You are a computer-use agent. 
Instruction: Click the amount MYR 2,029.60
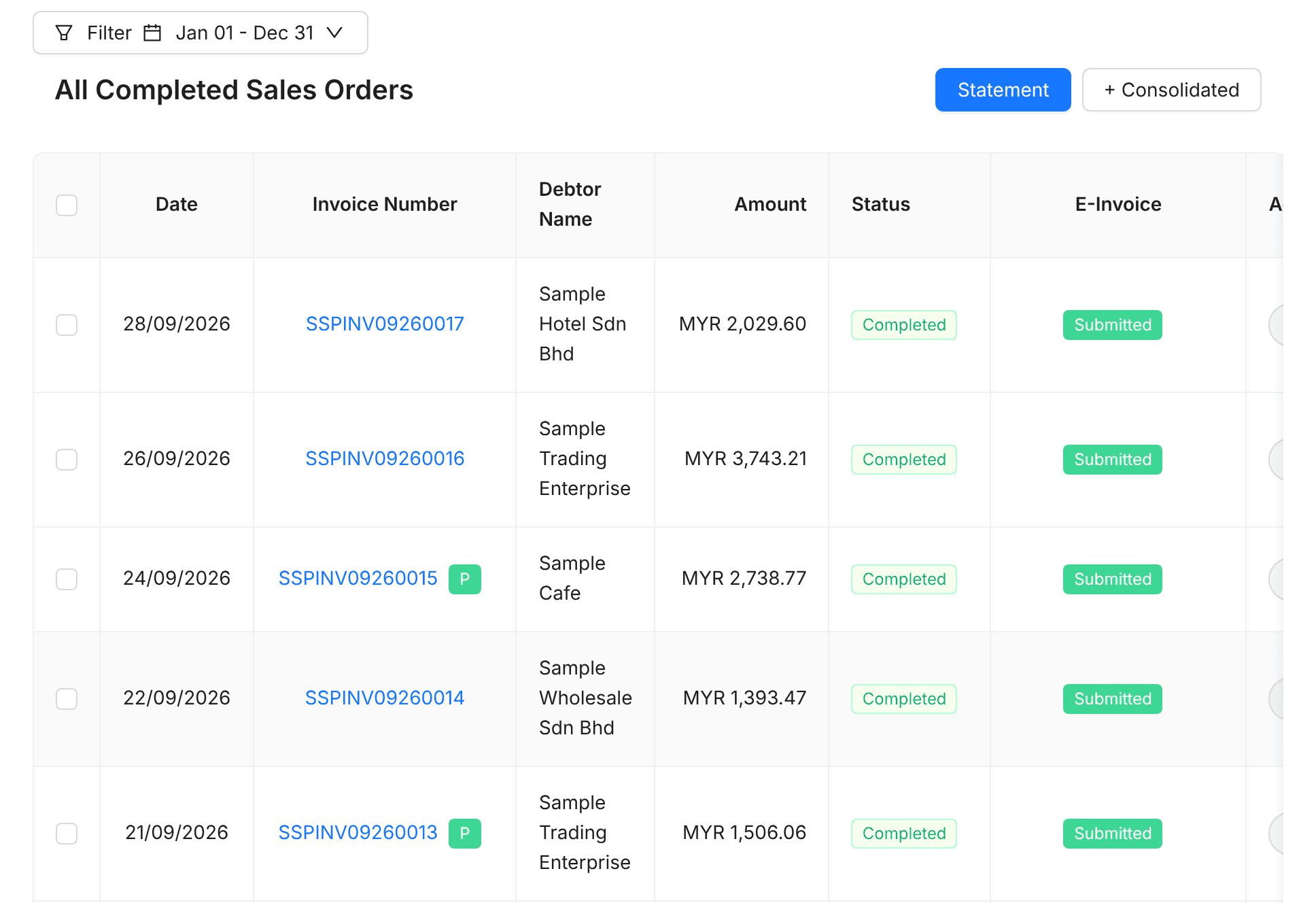(742, 324)
